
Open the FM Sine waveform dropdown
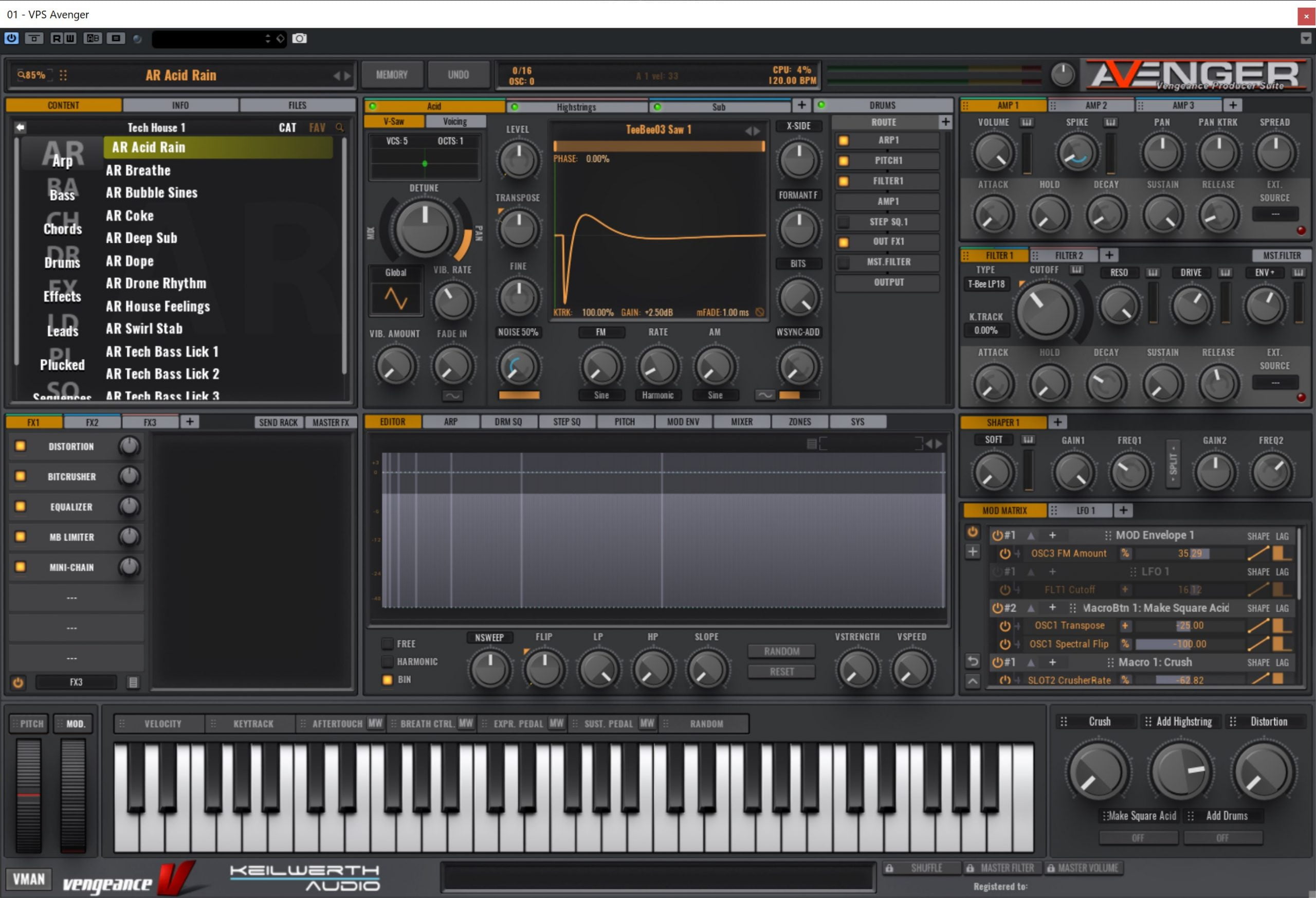[601, 395]
